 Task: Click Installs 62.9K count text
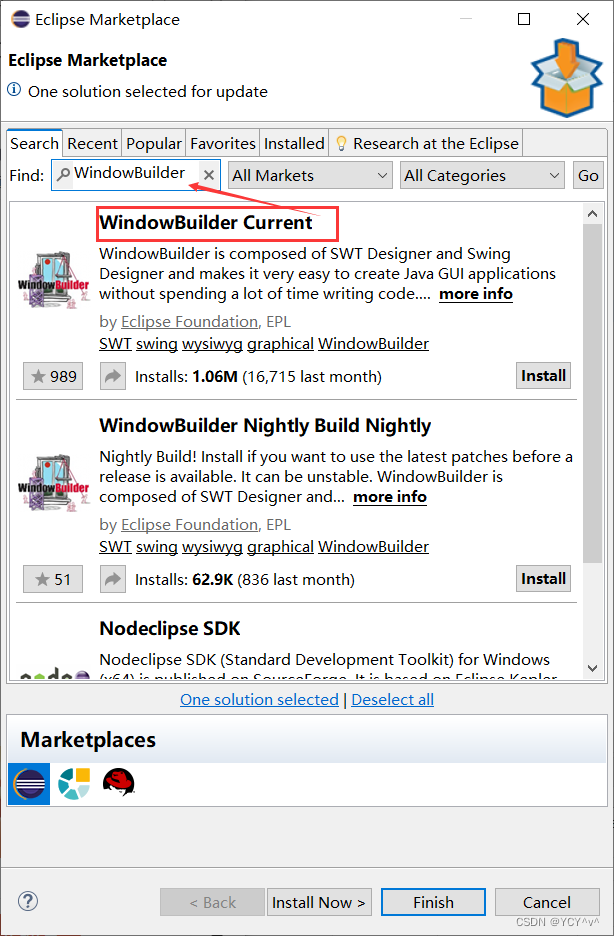(245, 580)
